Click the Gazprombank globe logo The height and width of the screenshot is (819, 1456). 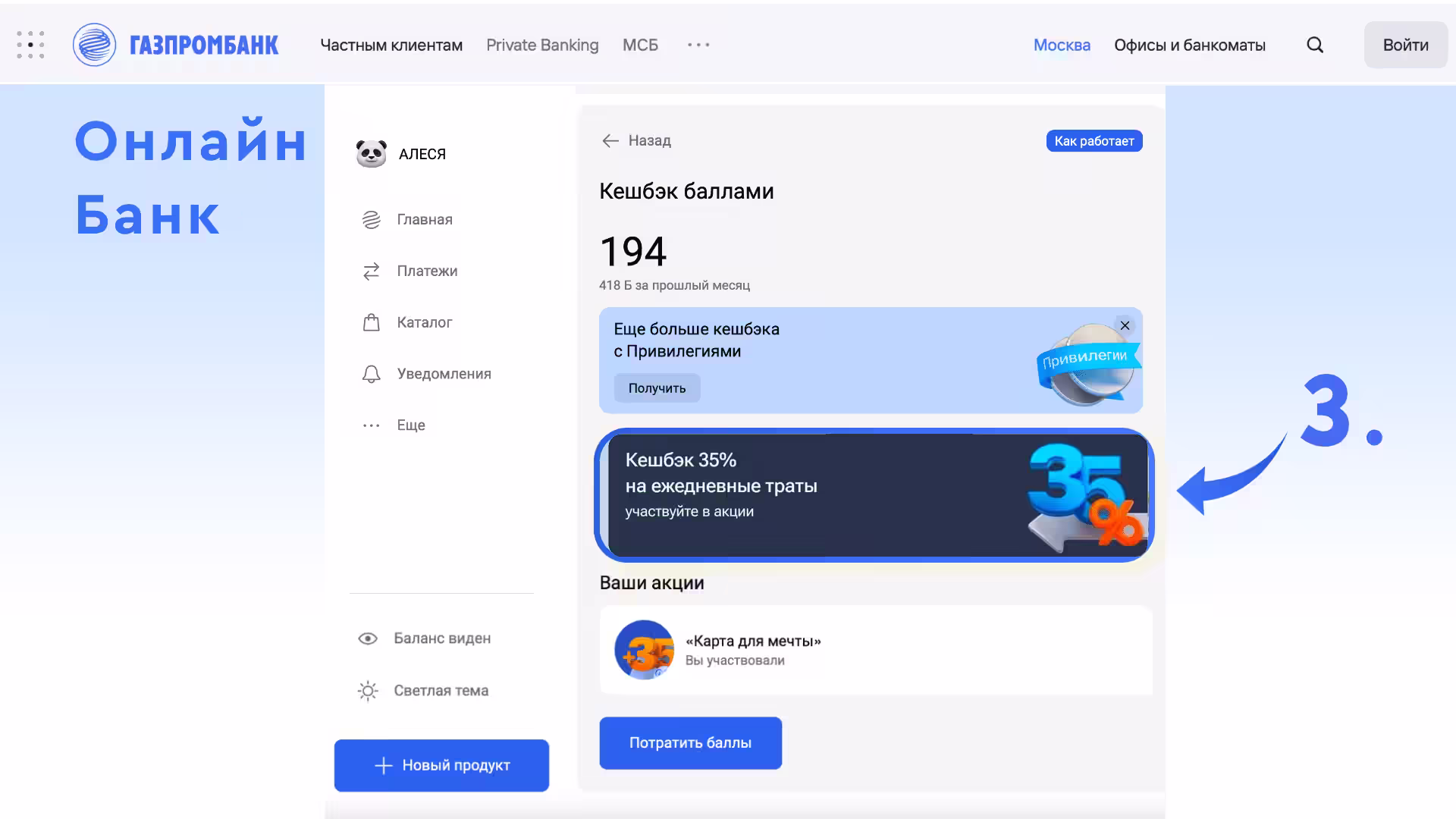94,45
